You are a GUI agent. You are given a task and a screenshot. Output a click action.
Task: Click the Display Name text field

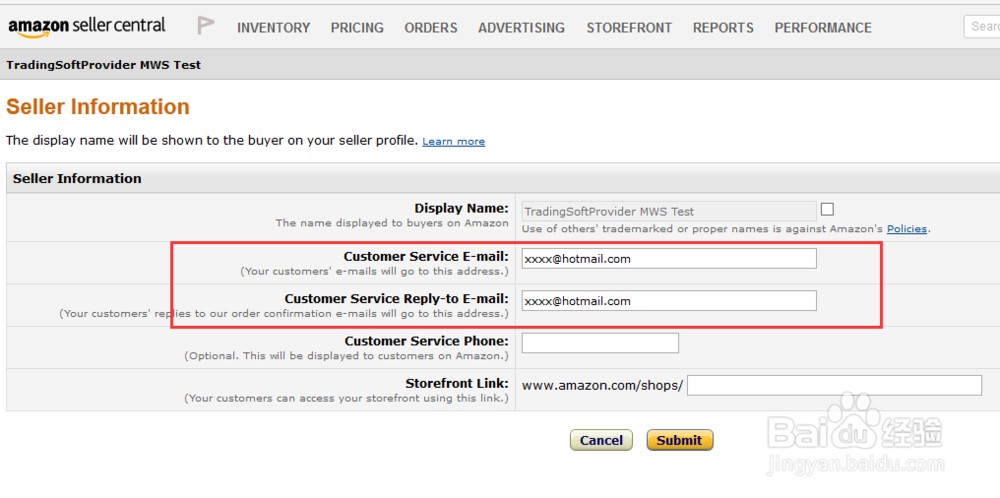coord(669,211)
